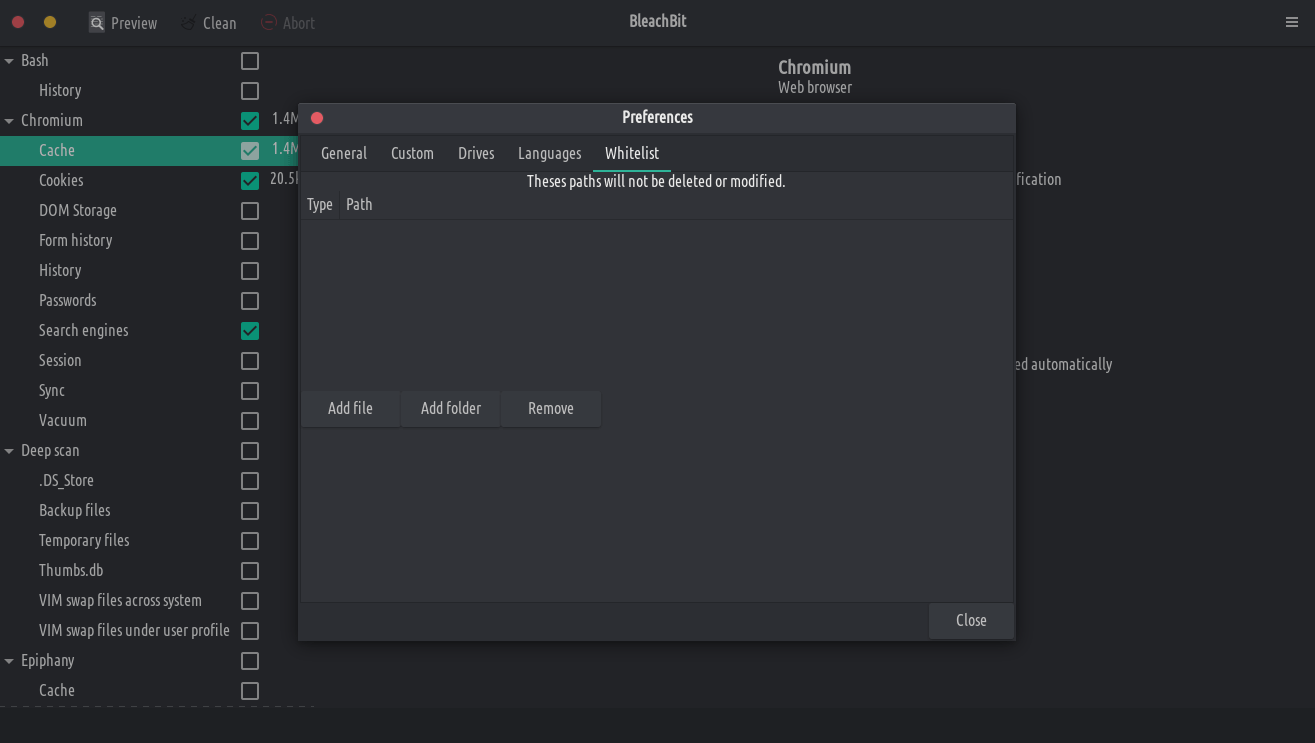Switch to the General tab
This screenshot has width=1315, height=743.
pos(344,153)
